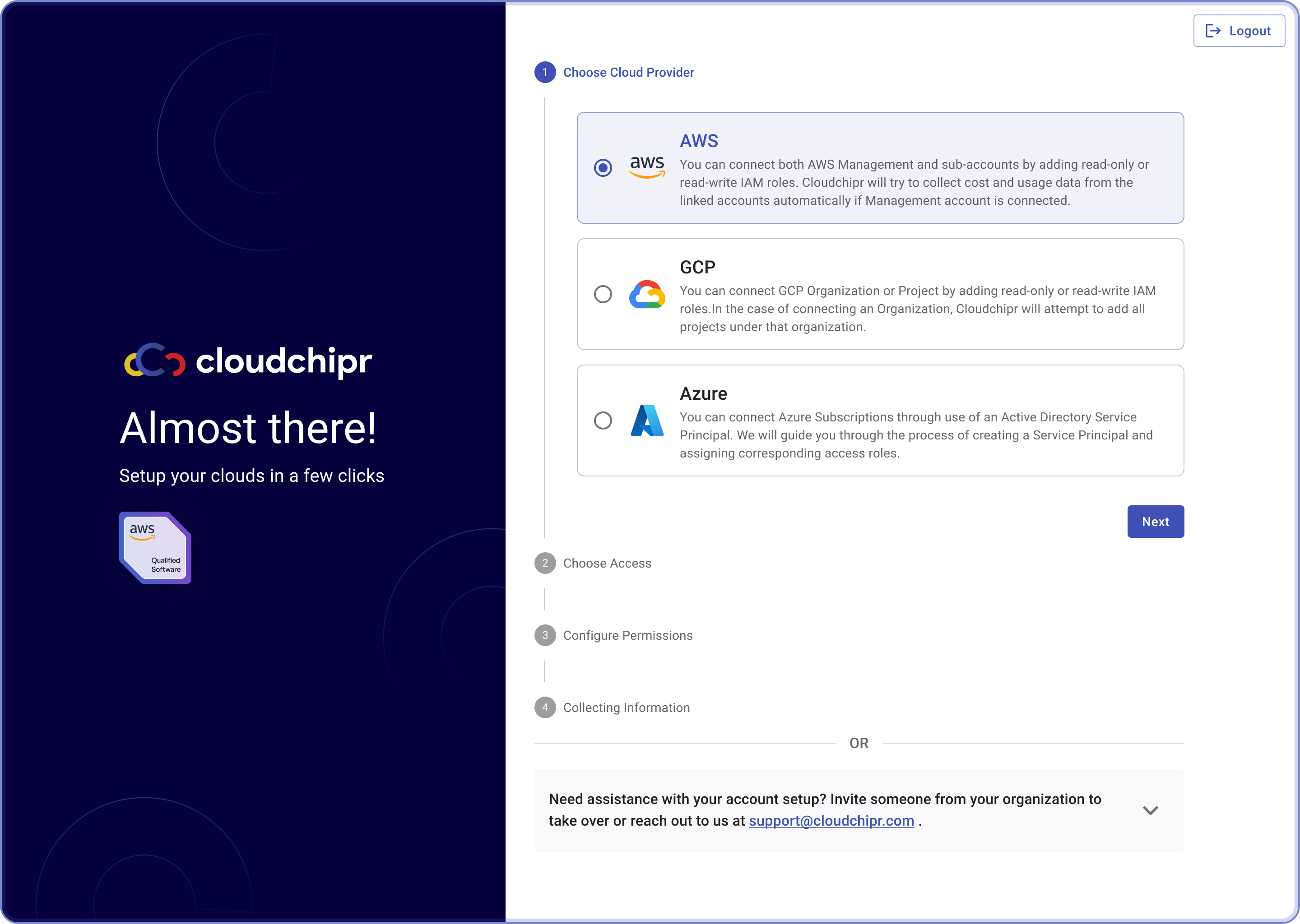Click the AWS card title
This screenshot has height=924, width=1300.
(699, 140)
